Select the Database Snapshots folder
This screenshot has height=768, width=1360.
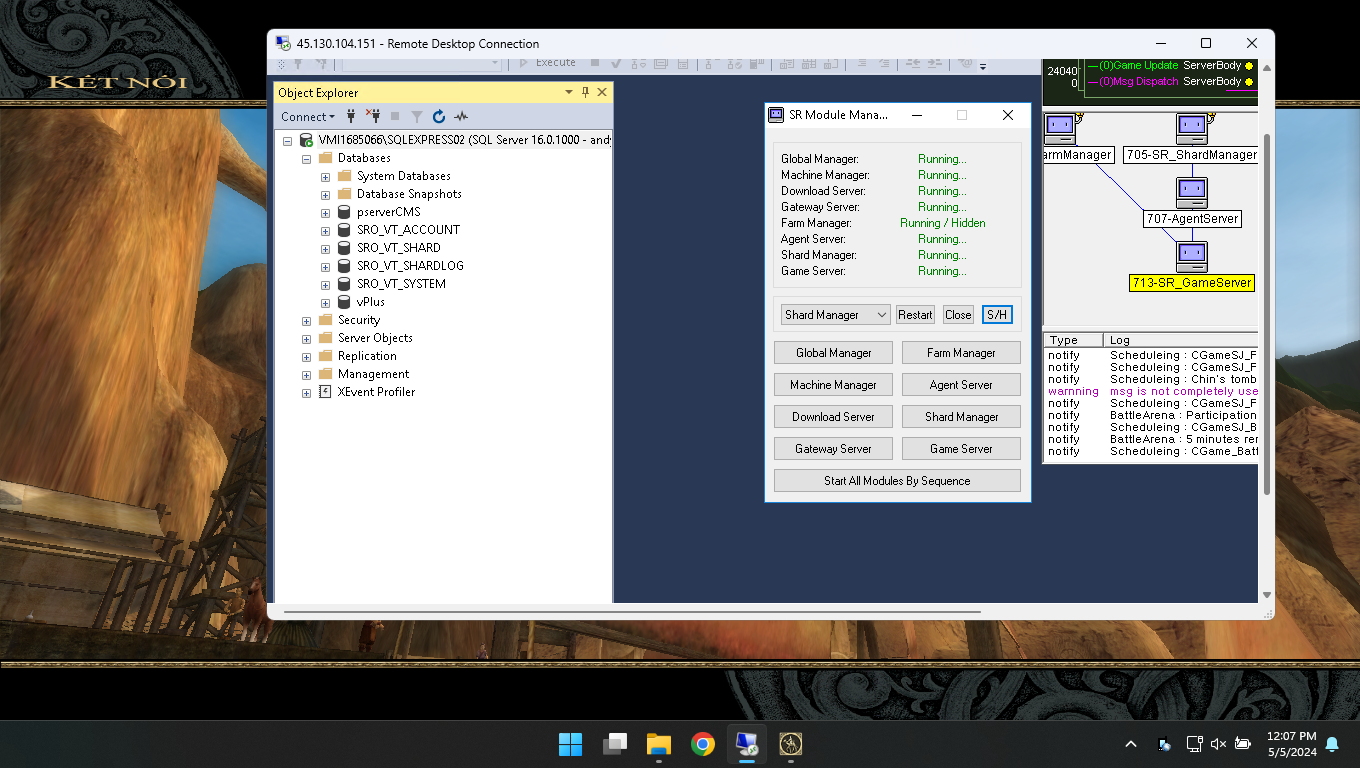tap(409, 194)
